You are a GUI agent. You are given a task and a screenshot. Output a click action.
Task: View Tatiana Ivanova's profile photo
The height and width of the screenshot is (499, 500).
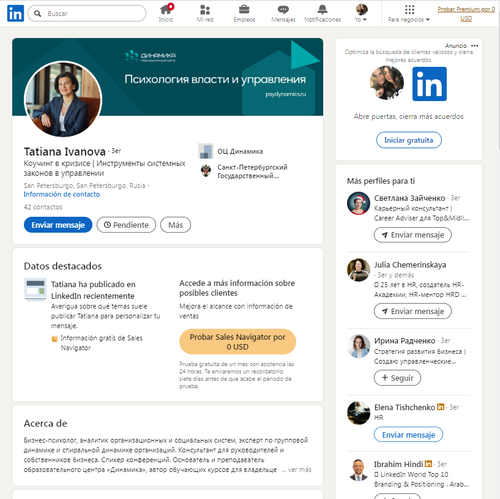click(63, 99)
